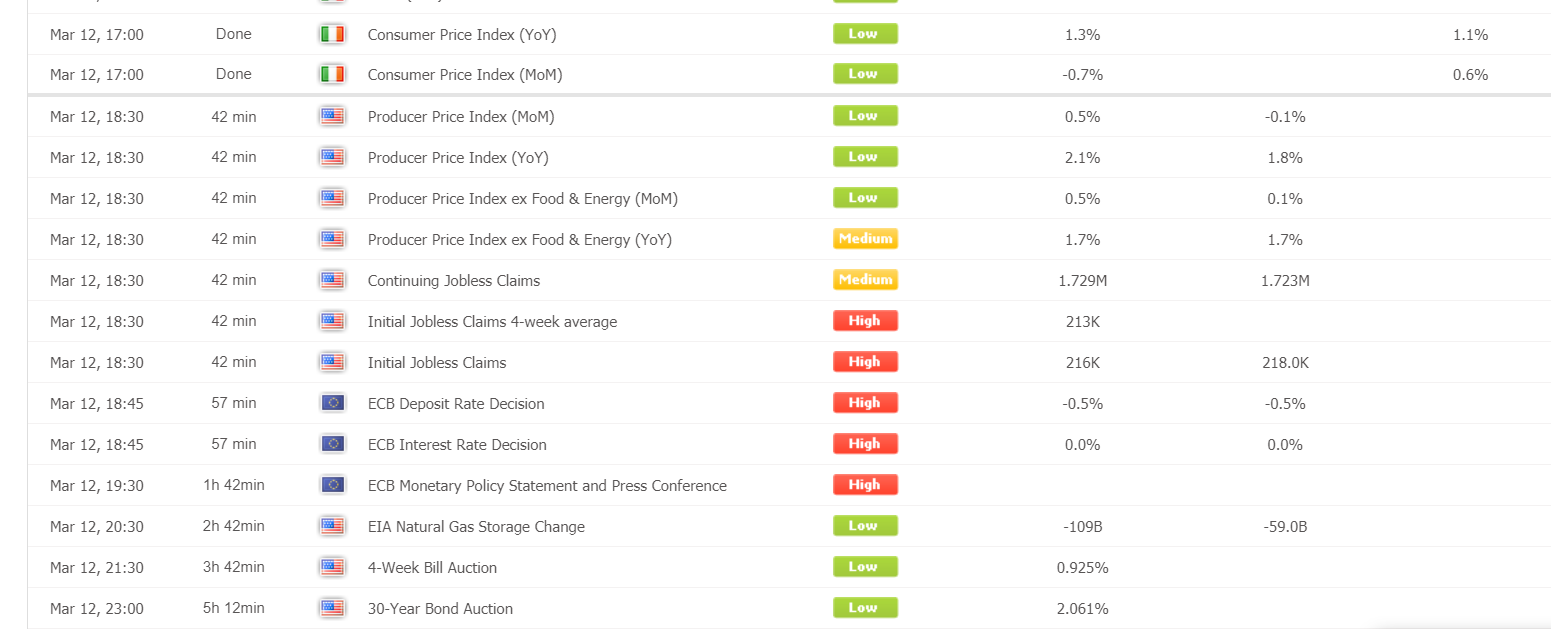Image resolution: width=1551 pixels, height=629 pixels.
Task: Click the EU flag beside ECB Deposit Rate Decision
Action: click(332, 404)
